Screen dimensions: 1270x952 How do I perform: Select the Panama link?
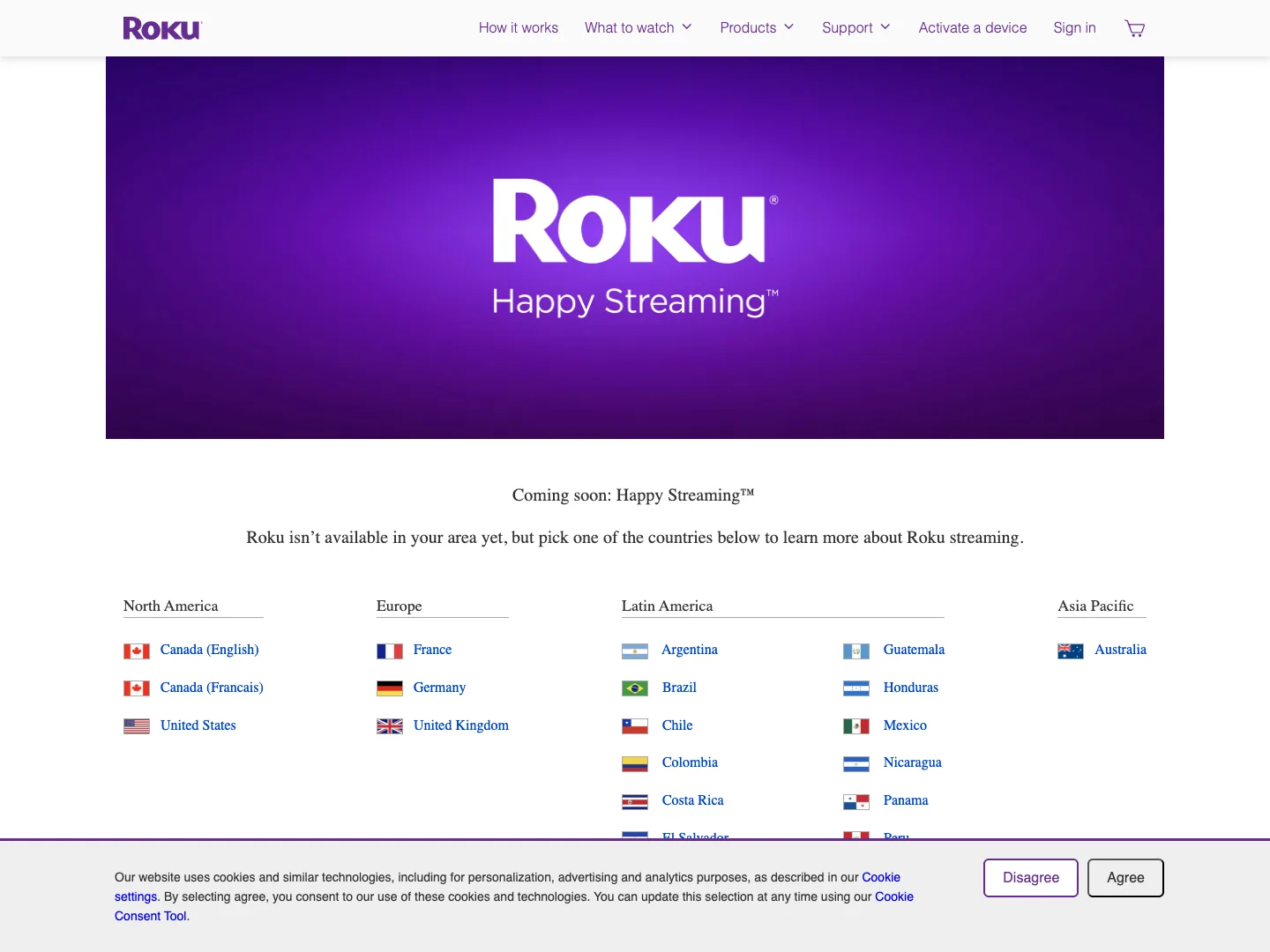click(906, 800)
